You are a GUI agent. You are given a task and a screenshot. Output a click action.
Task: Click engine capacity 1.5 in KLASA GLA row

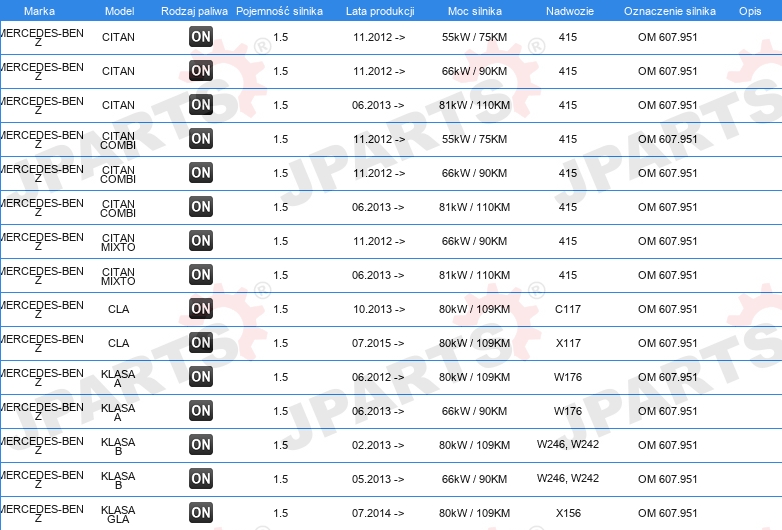click(x=281, y=513)
